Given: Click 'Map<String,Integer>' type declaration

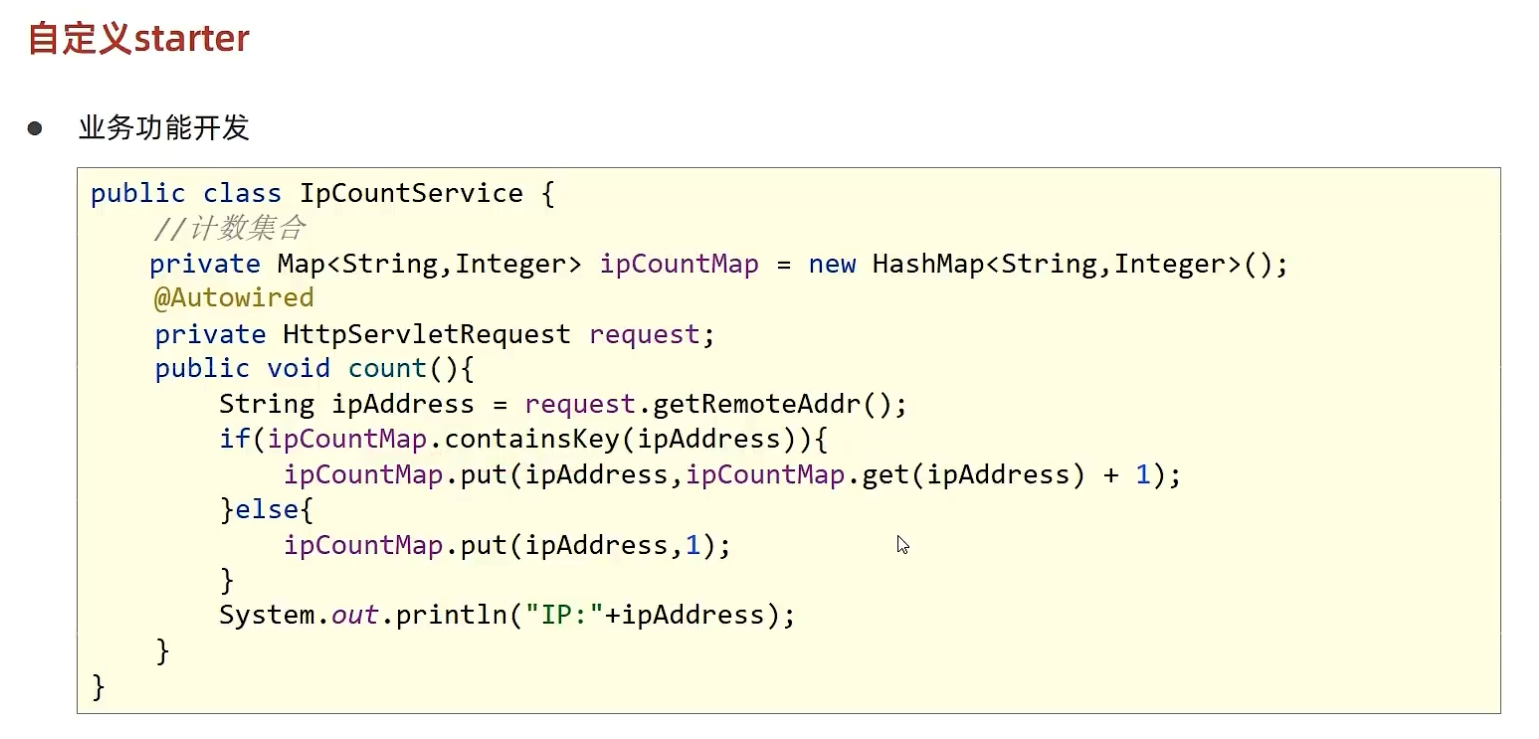Looking at the screenshot, I should tap(430, 264).
